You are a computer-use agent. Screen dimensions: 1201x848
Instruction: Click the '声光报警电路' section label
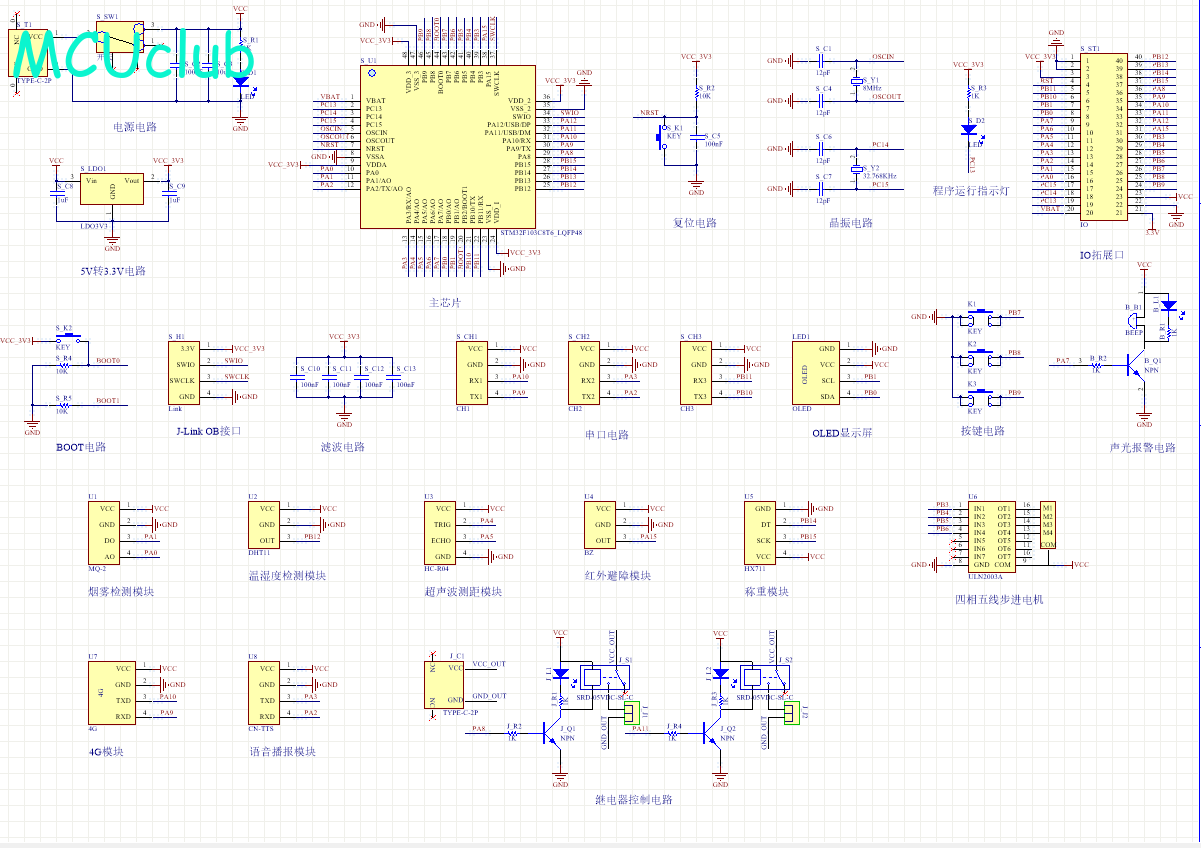coord(1142,448)
